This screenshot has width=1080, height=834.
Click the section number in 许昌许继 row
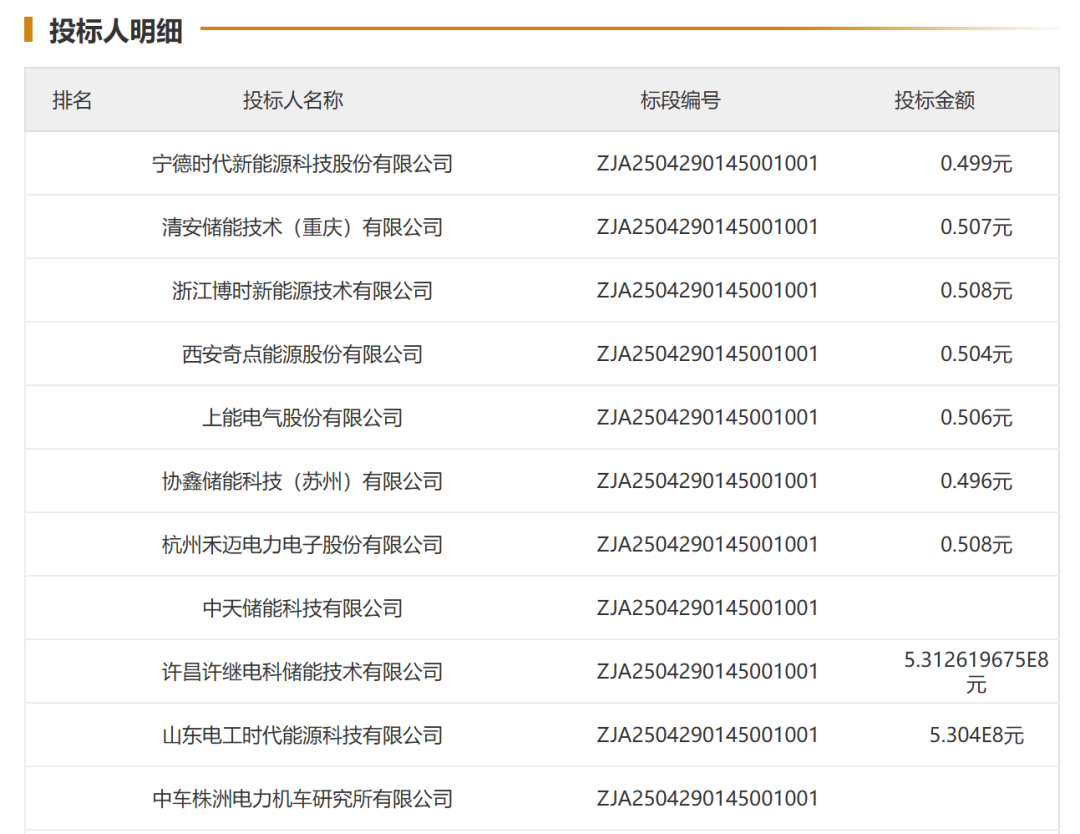pyautogui.click(x=707, y=671)
